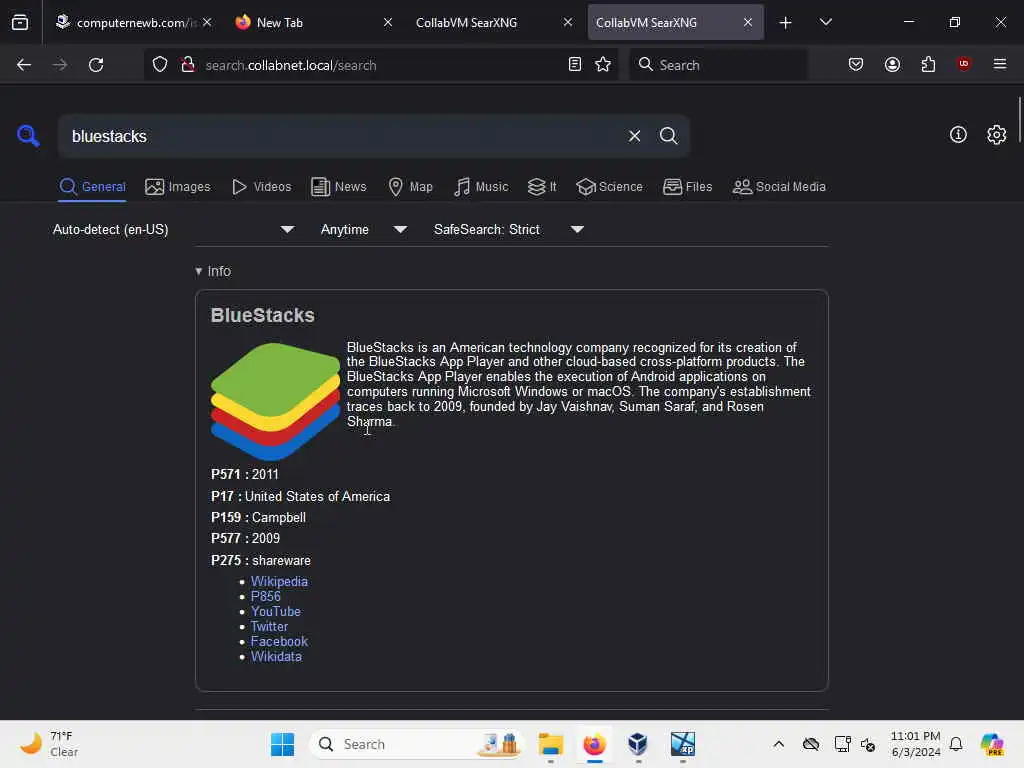
Task: Click Firefox toolbar Search box
Action: tap(718, 65)
